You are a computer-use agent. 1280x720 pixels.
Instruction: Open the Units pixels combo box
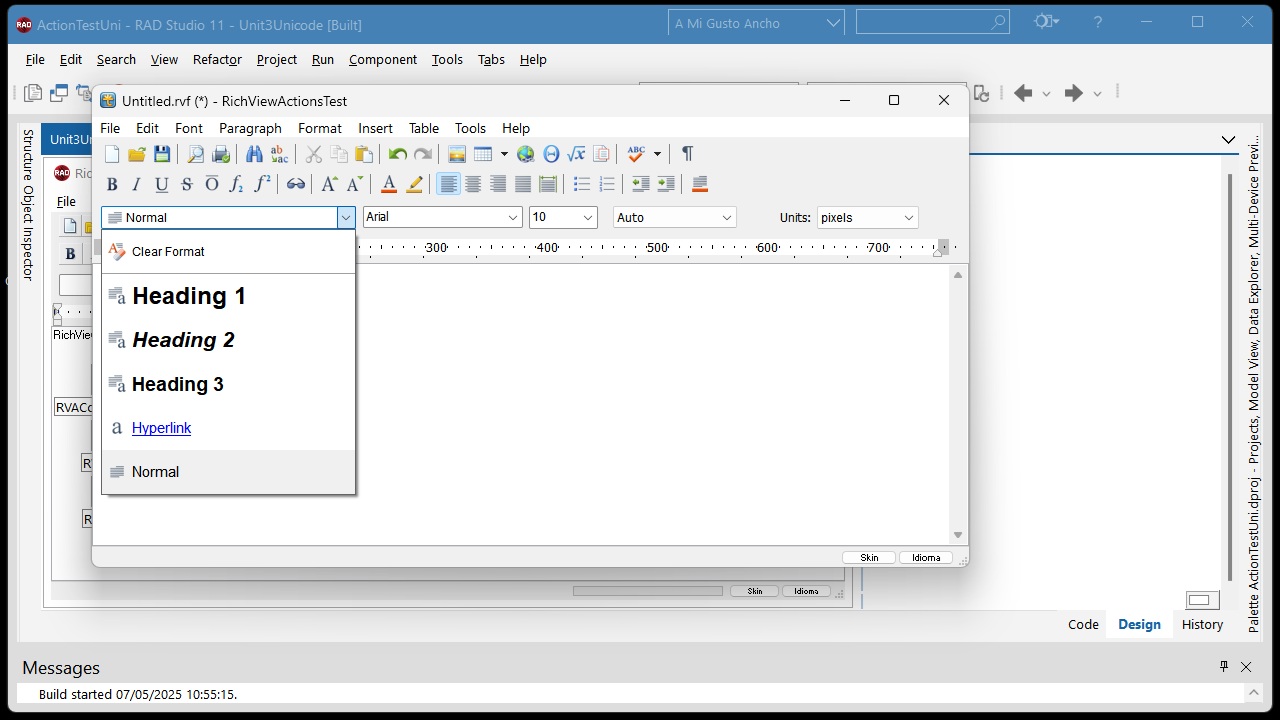[x=868, y=218]
